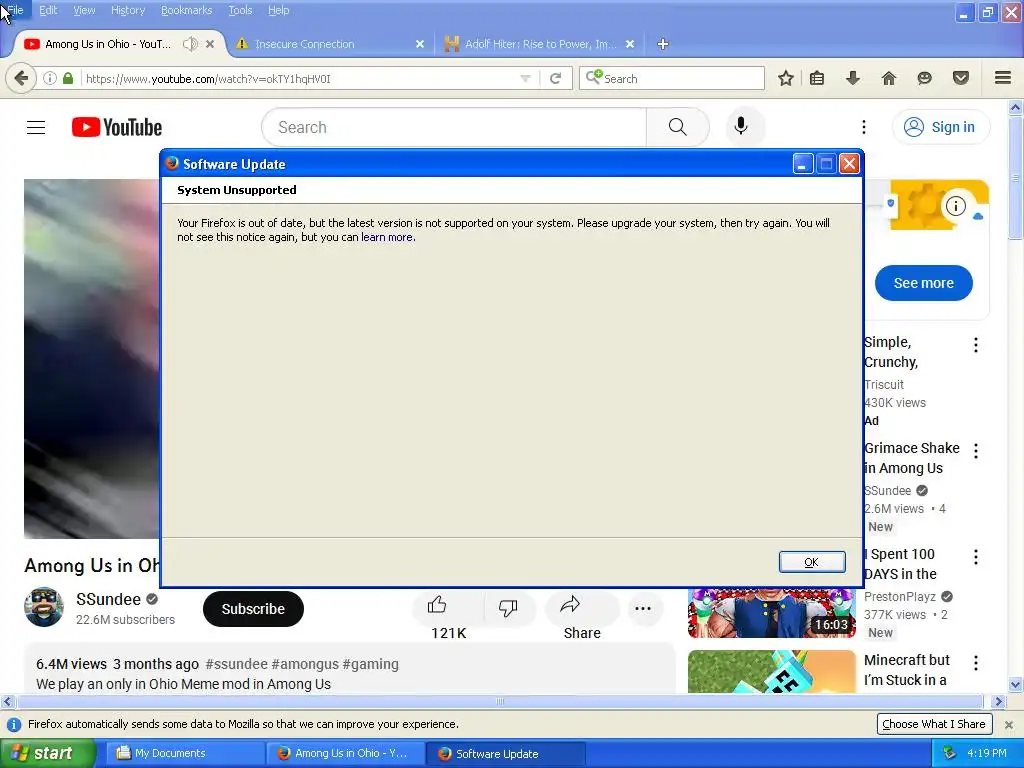The image size is (1024, 768).
Task: Show site information icon in address bar
Action: pyautogui.click(x=50, y=78)
